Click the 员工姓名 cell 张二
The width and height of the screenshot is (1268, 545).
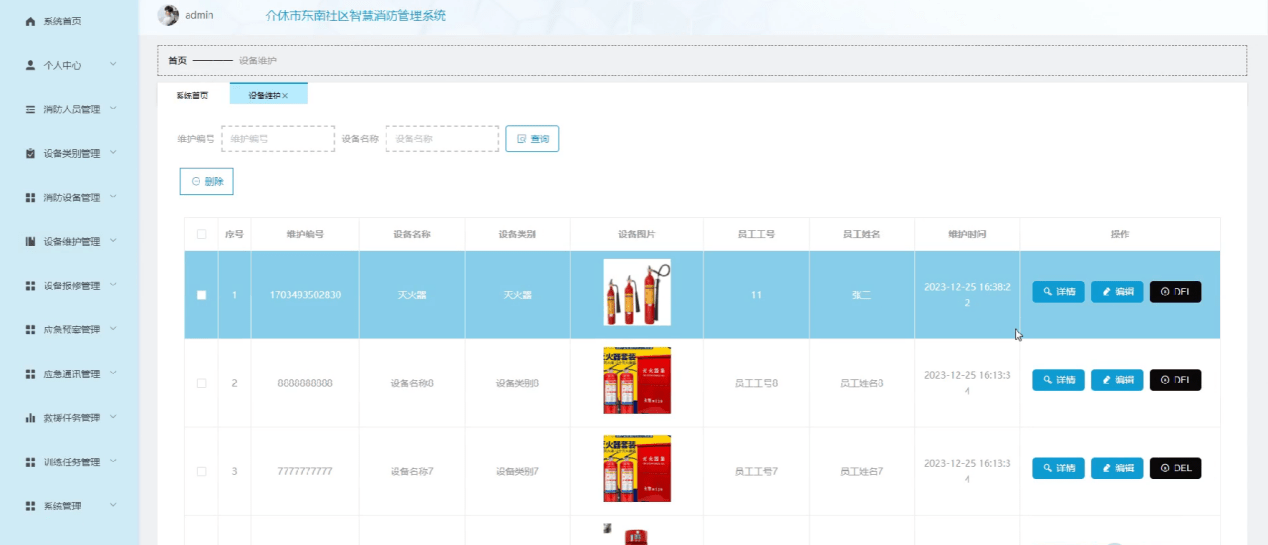pyautogui.click(x=861, y=295)
